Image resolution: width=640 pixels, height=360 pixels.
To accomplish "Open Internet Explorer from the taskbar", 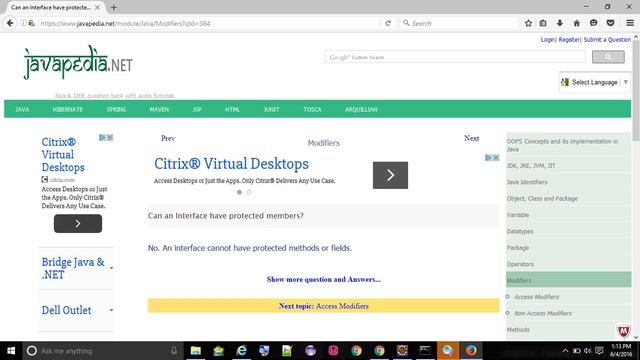I will pyautogui.click(x=242, y=351).
